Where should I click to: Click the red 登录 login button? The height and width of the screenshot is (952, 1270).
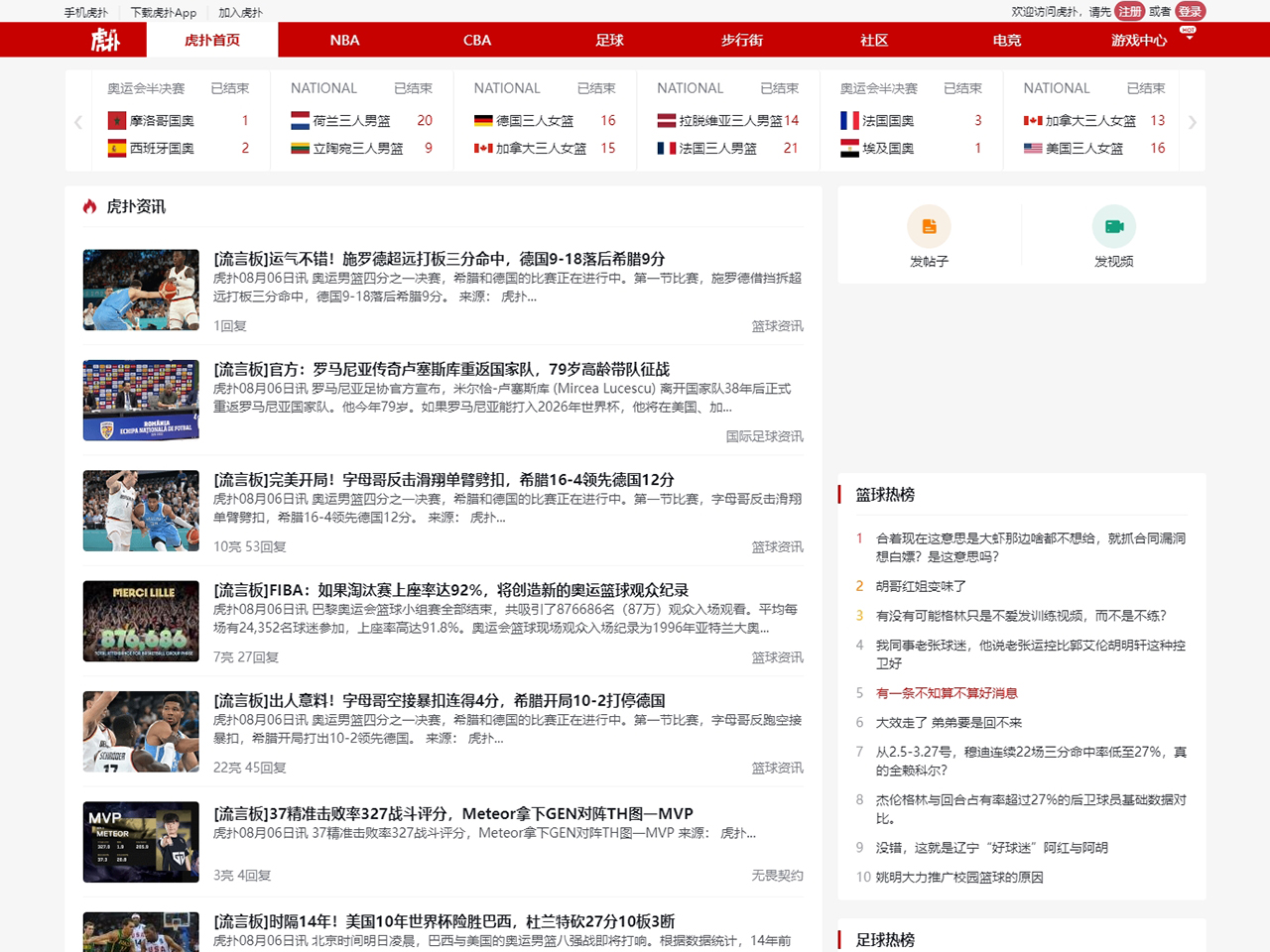tap(1190, 12)
